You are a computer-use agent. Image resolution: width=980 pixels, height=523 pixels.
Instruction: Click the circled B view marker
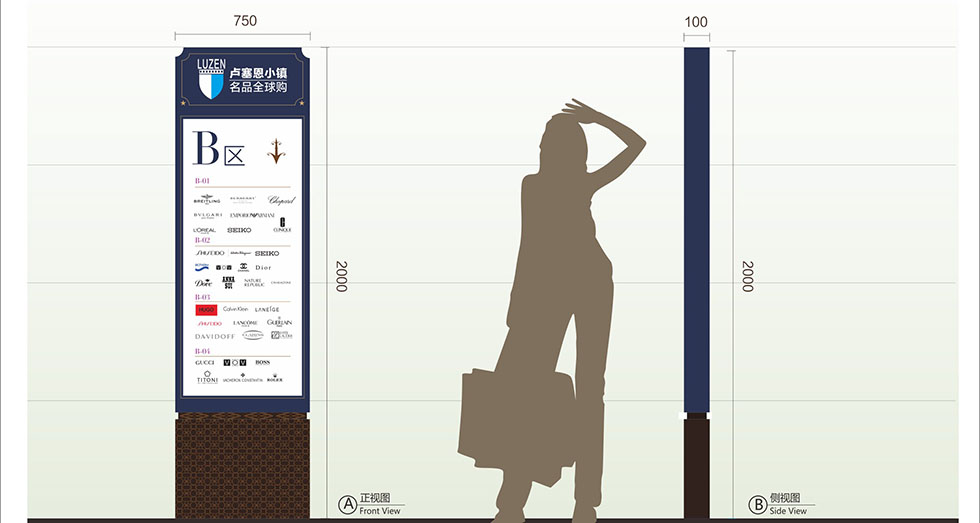click(757, 504)
